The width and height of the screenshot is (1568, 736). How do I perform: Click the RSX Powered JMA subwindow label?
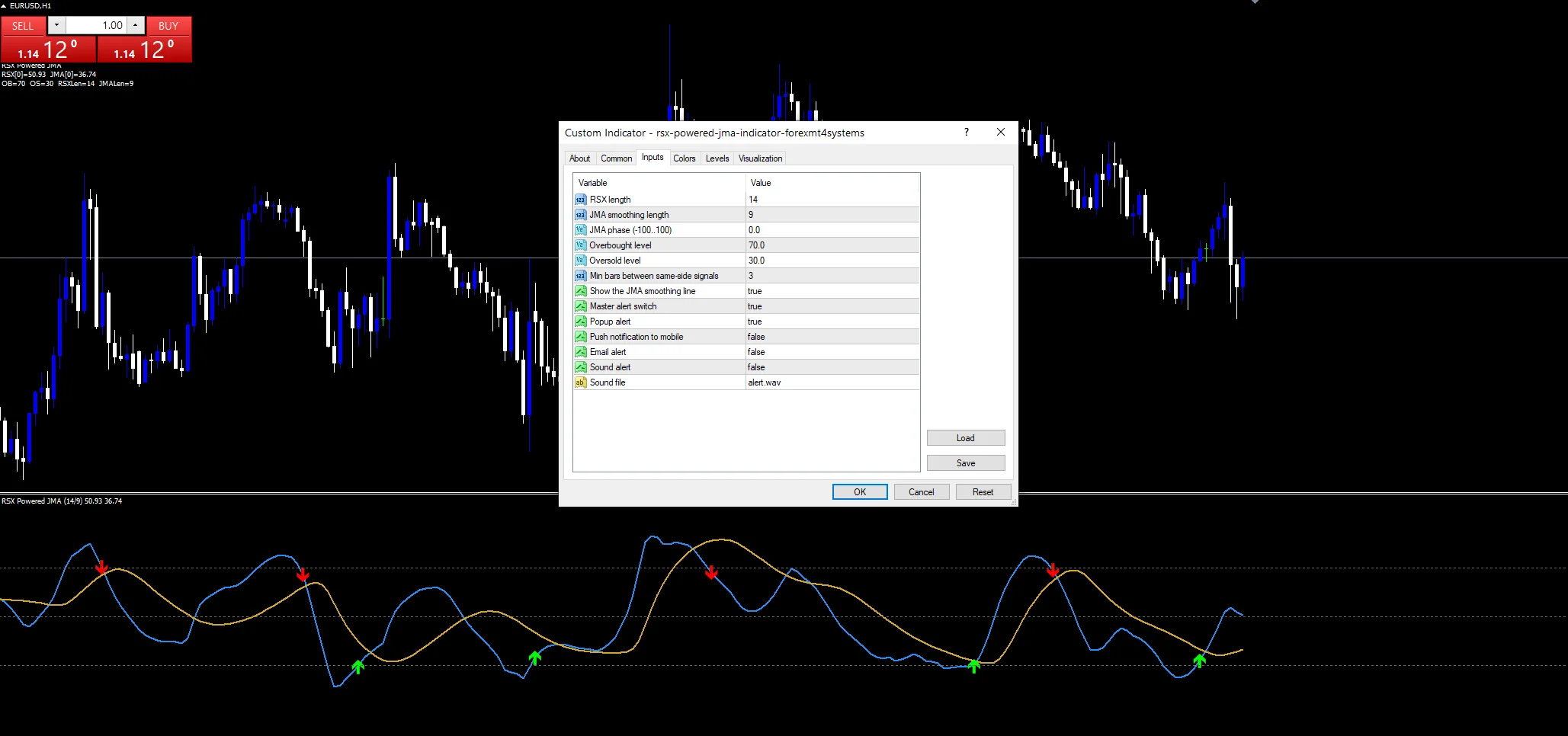coord(62,501)
